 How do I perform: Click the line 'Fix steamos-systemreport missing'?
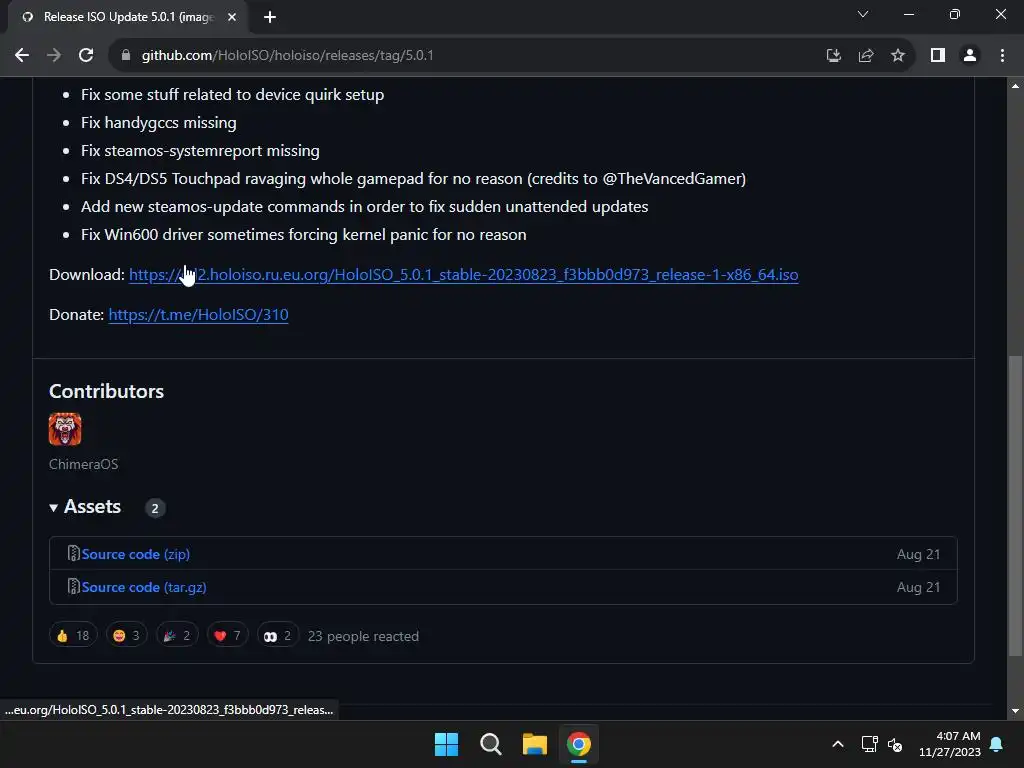point(200,151)
